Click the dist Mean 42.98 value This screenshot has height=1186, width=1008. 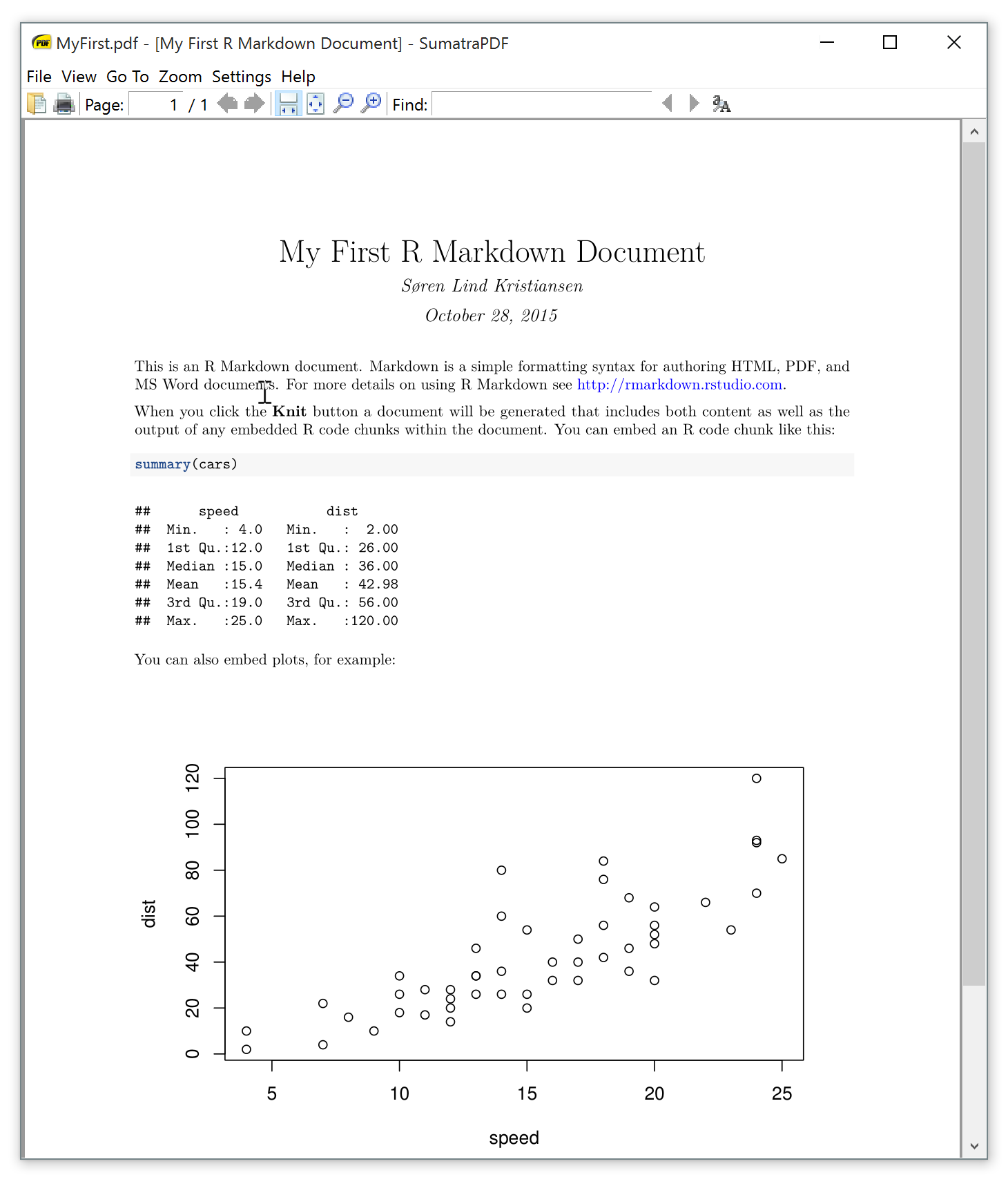378,584
